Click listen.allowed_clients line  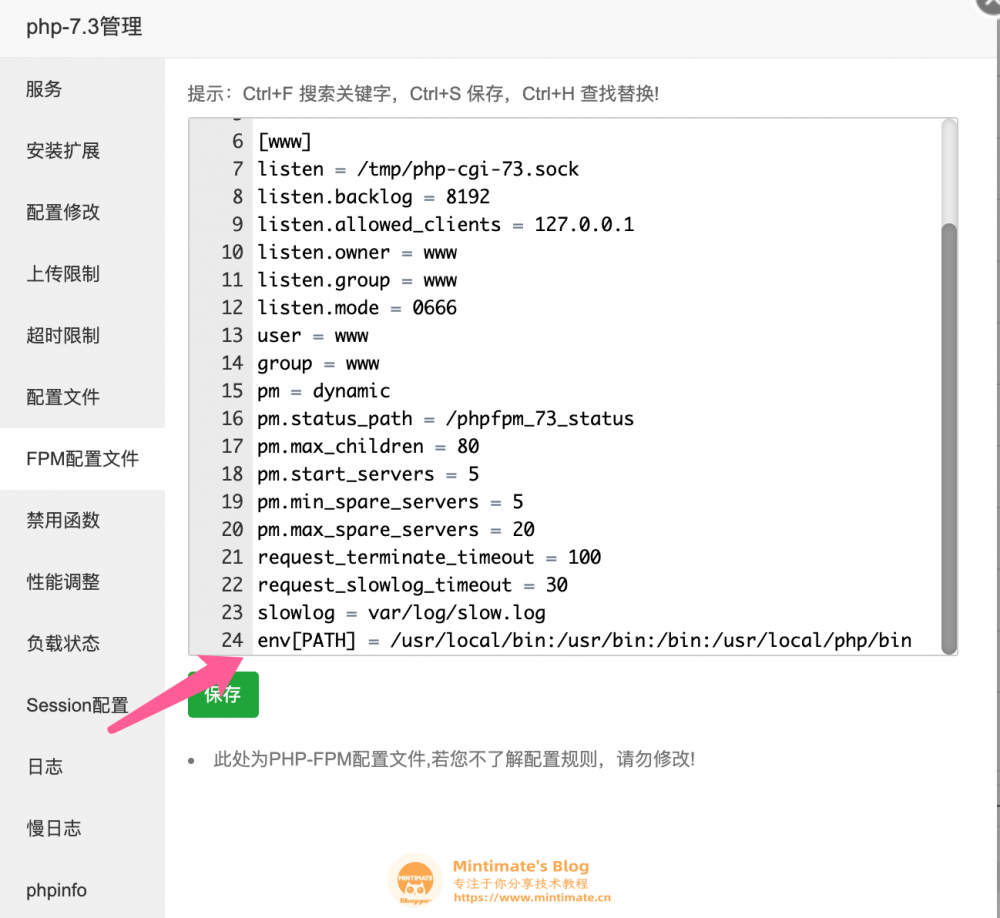point(445,225)
